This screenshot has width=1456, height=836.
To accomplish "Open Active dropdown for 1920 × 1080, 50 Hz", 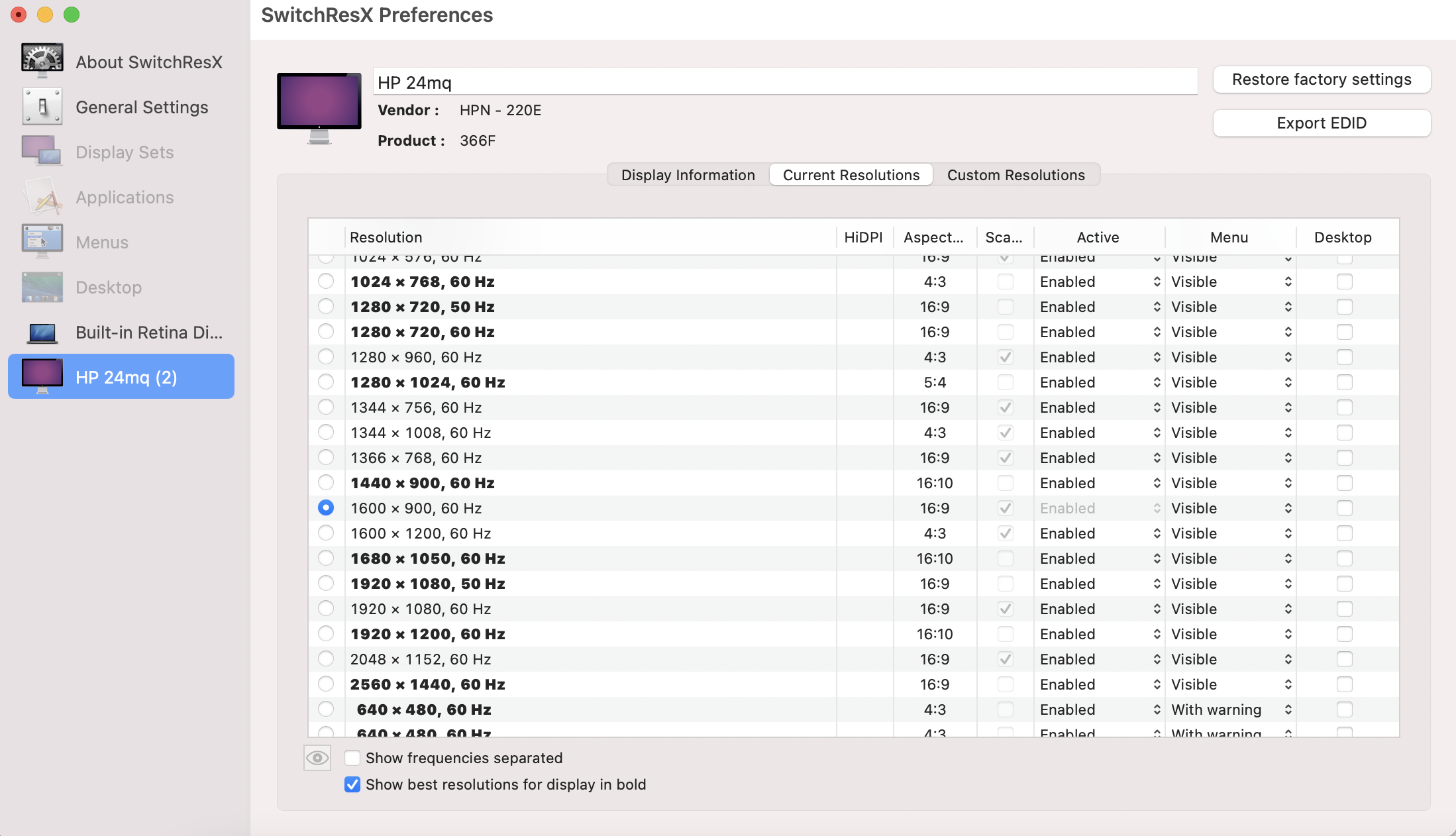I will pyautogui.click(x=1100, y=584).
